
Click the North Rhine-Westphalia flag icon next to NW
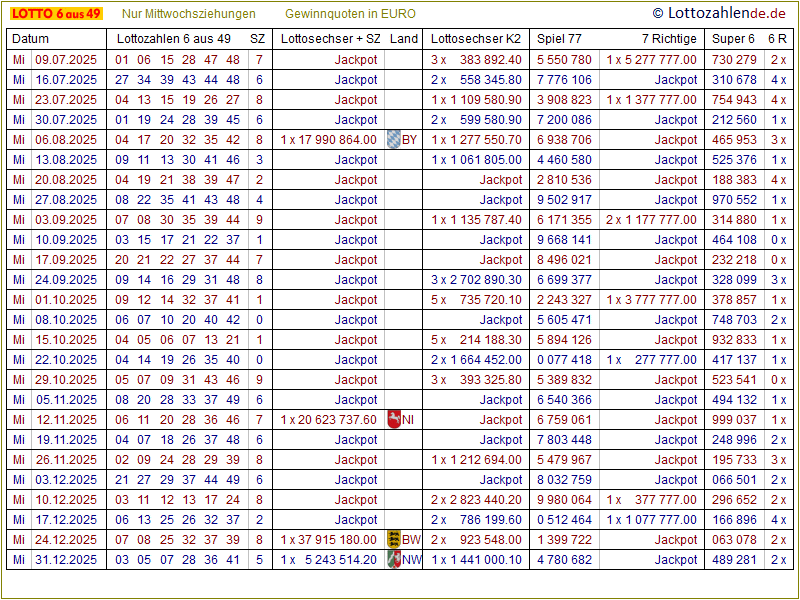tap(394, 559)
